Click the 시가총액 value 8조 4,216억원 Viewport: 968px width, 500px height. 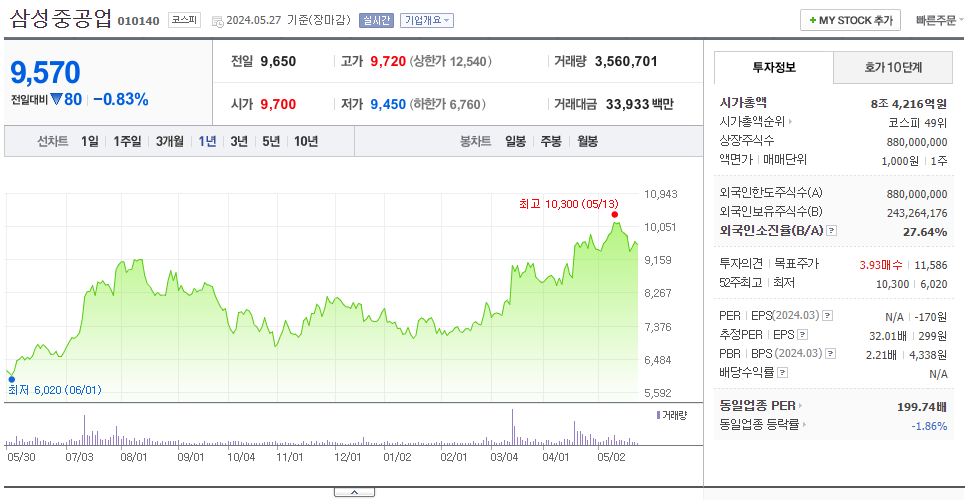click(x=909, y=104)
